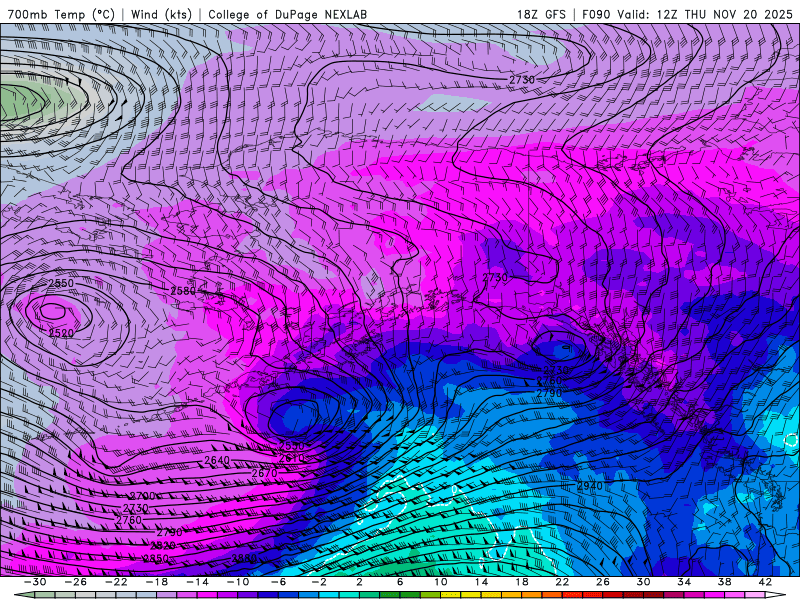Click the 18 value on the color scale
Viewport: 800px width, 600px height.
[x=521, y=582]
